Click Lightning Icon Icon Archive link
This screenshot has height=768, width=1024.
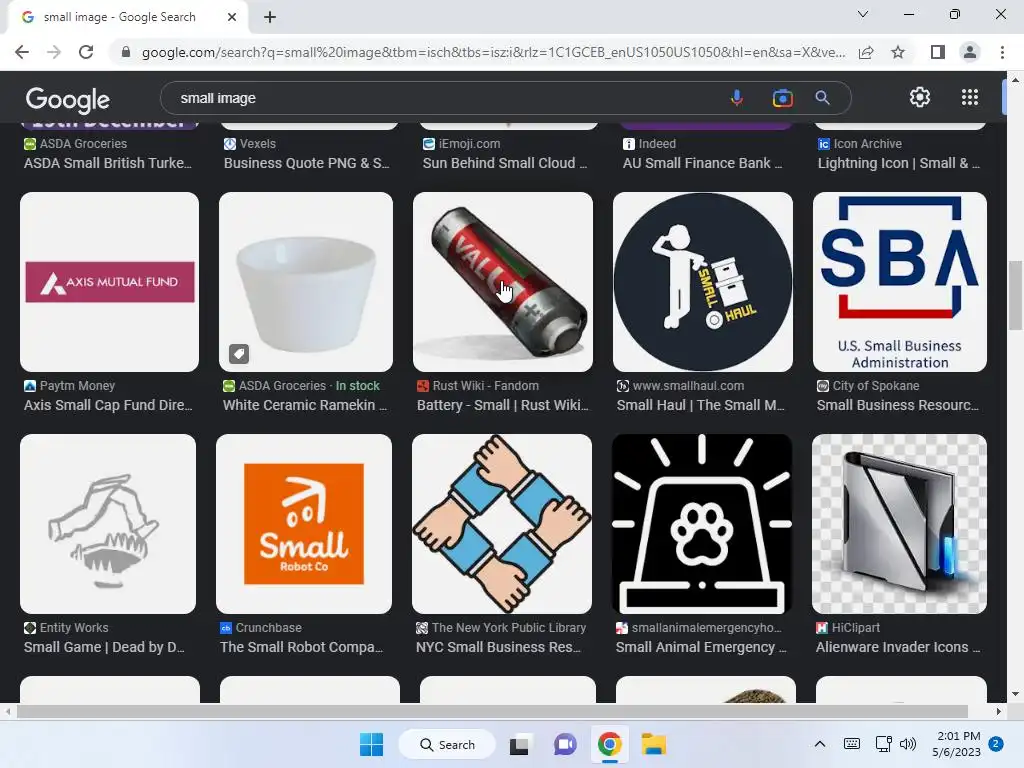pos(899,163)
